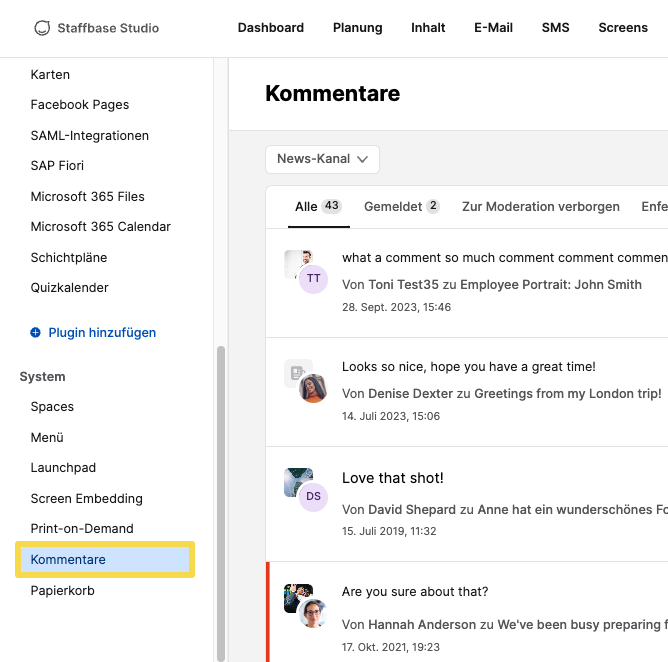Click the plus icon next to Plugin hinzufügen
Viewport: 668px width, 662px height.
(35, 332)
